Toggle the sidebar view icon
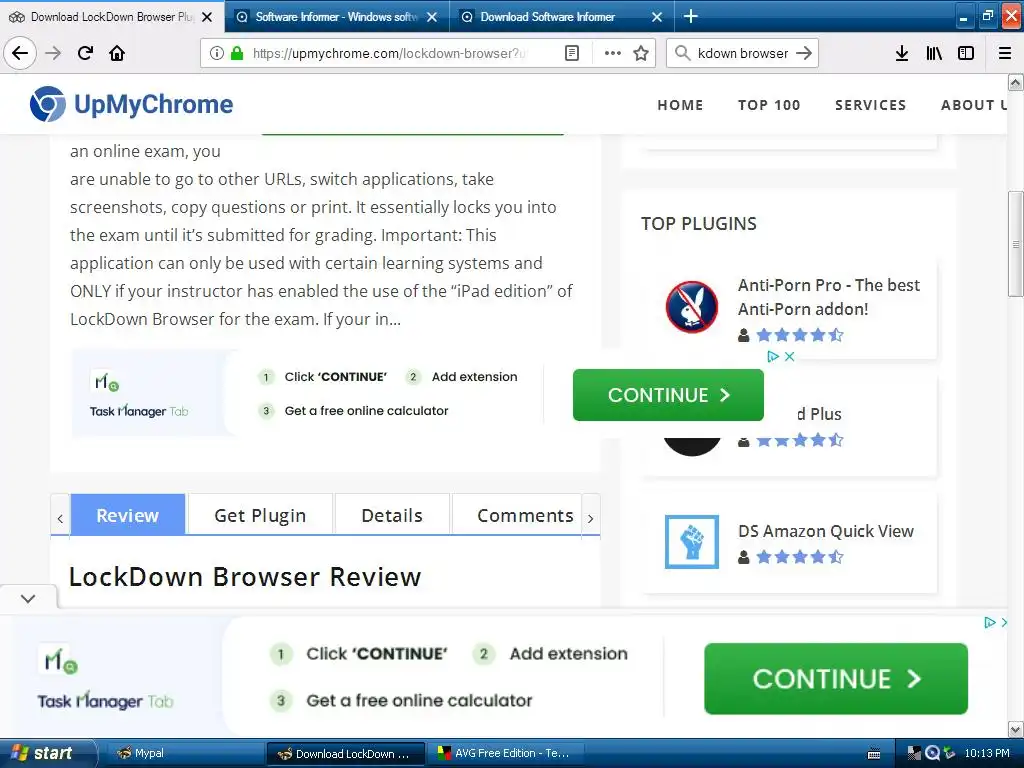Screen dimensions: 1024x768 pyautogui.click(x=966, y=53)
